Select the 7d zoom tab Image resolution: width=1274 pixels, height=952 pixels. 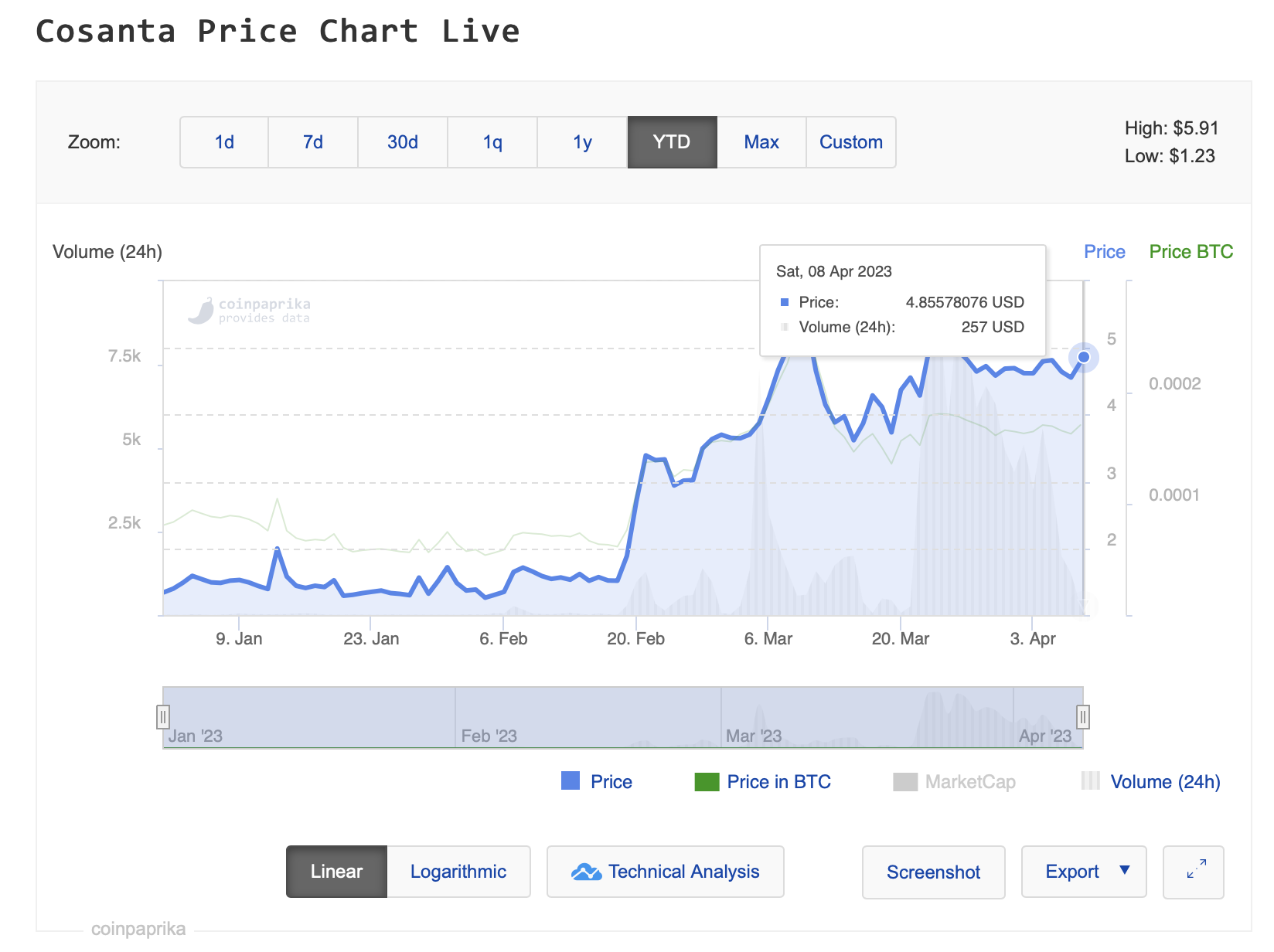click(x=313, y=142)
